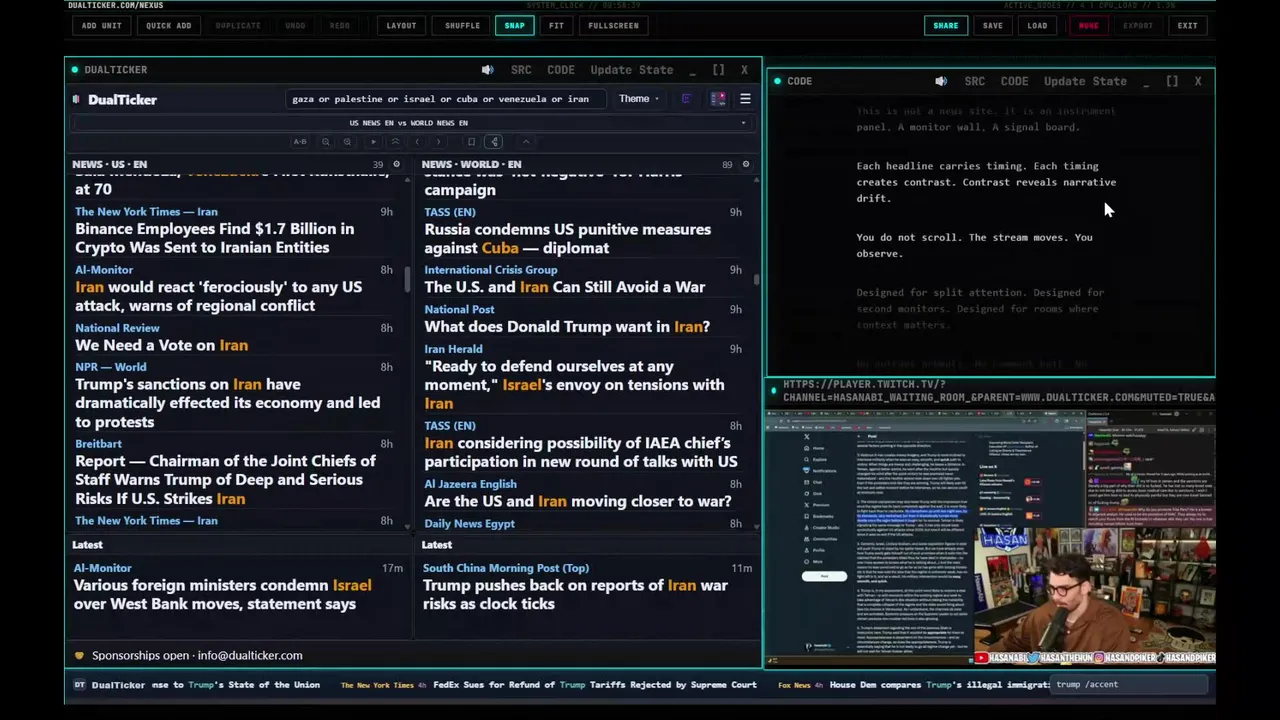The width and height of the screenshot is (1280, 720).
Task: Open 'Are the US and Iran moving closer to war?'
Action: click(578, 501)
